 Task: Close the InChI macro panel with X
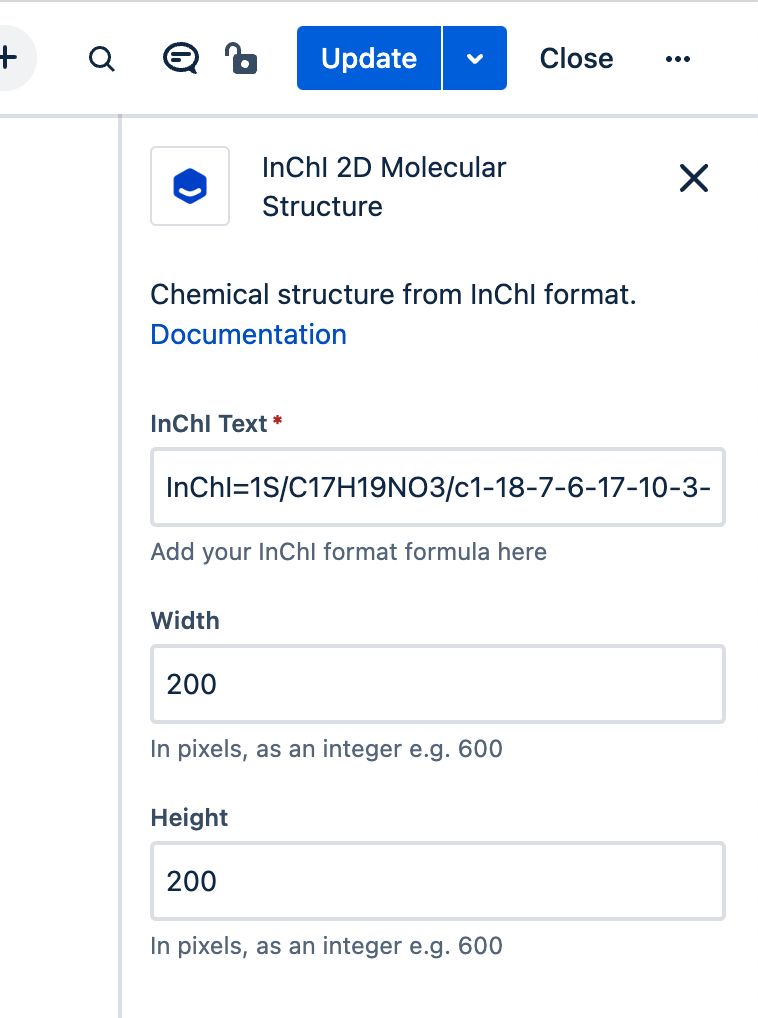point(693,179)
